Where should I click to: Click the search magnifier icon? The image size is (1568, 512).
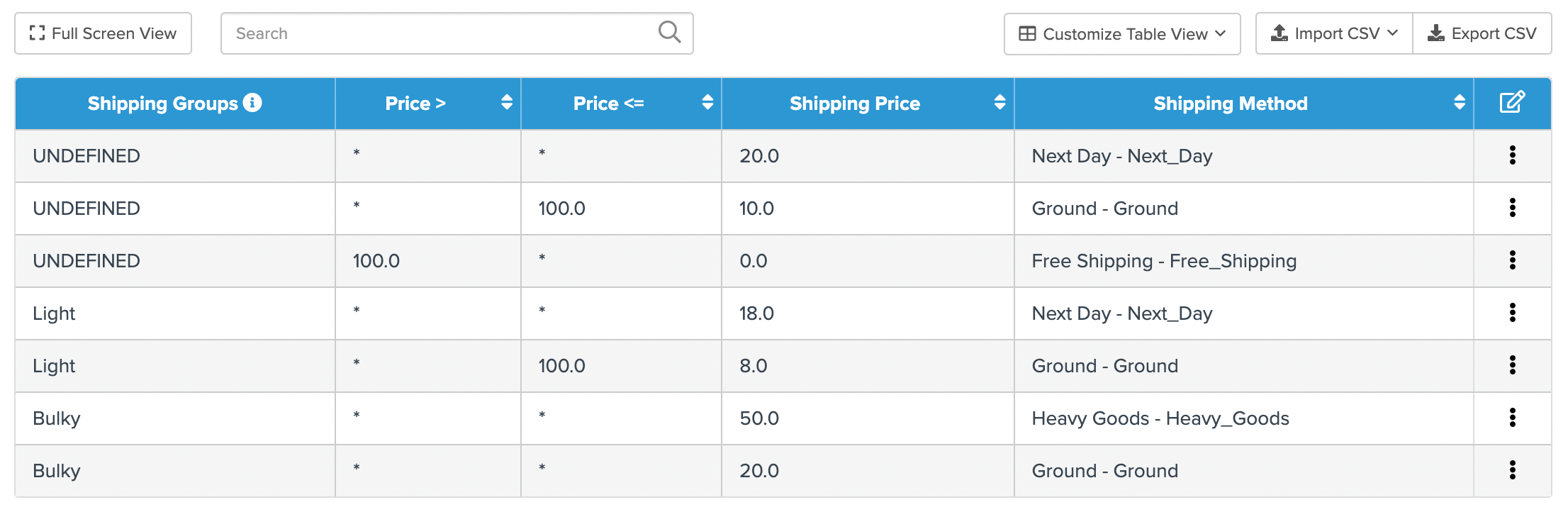click(x=669, y=32)
